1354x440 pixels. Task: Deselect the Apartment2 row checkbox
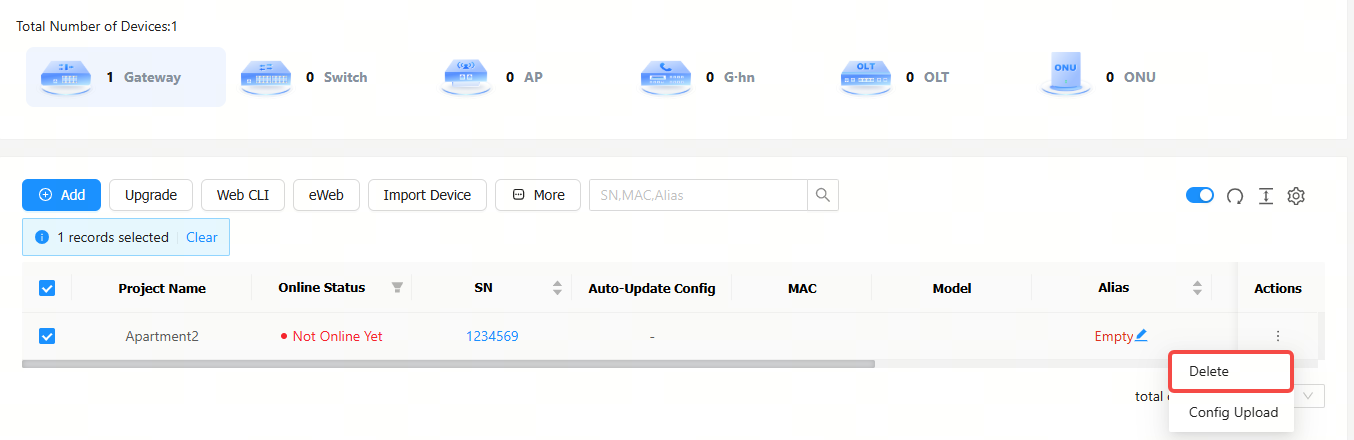[47, 336]
